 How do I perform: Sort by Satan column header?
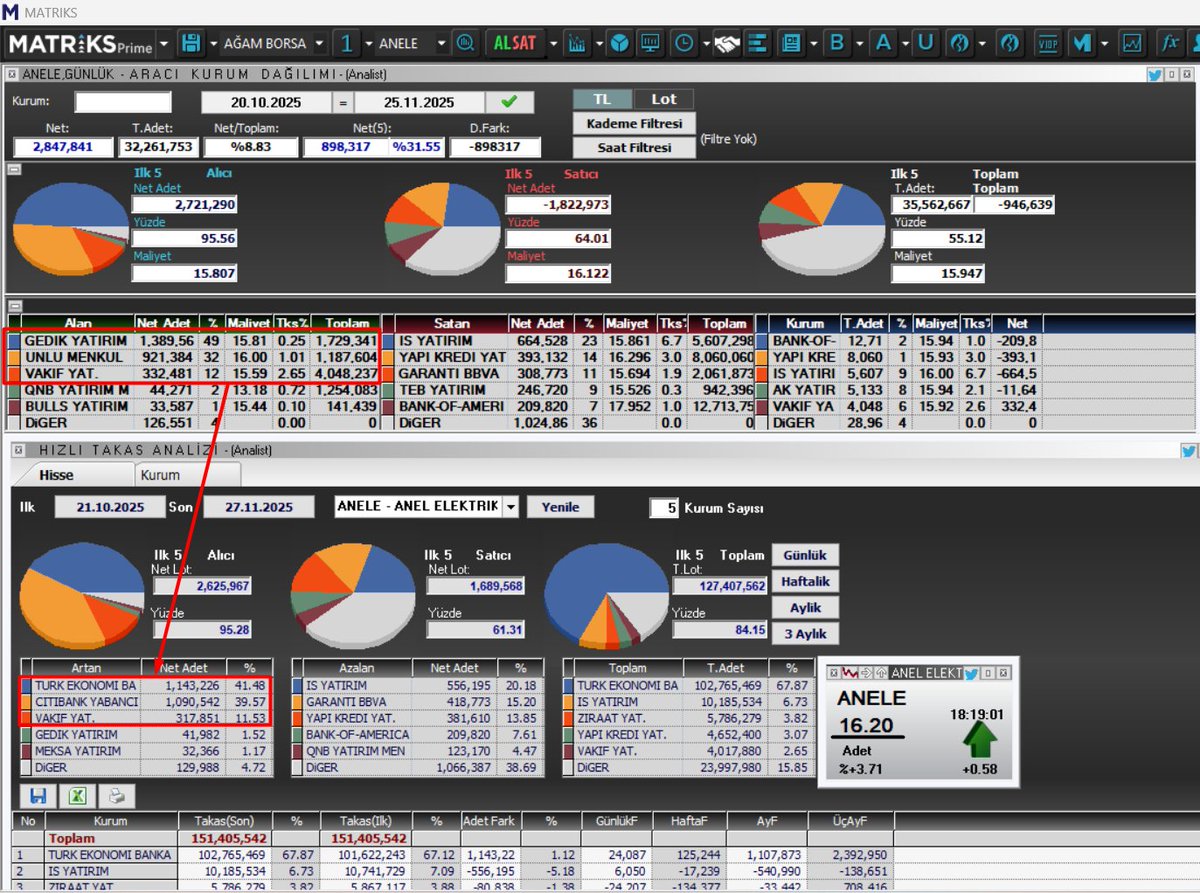coord(452,323)
